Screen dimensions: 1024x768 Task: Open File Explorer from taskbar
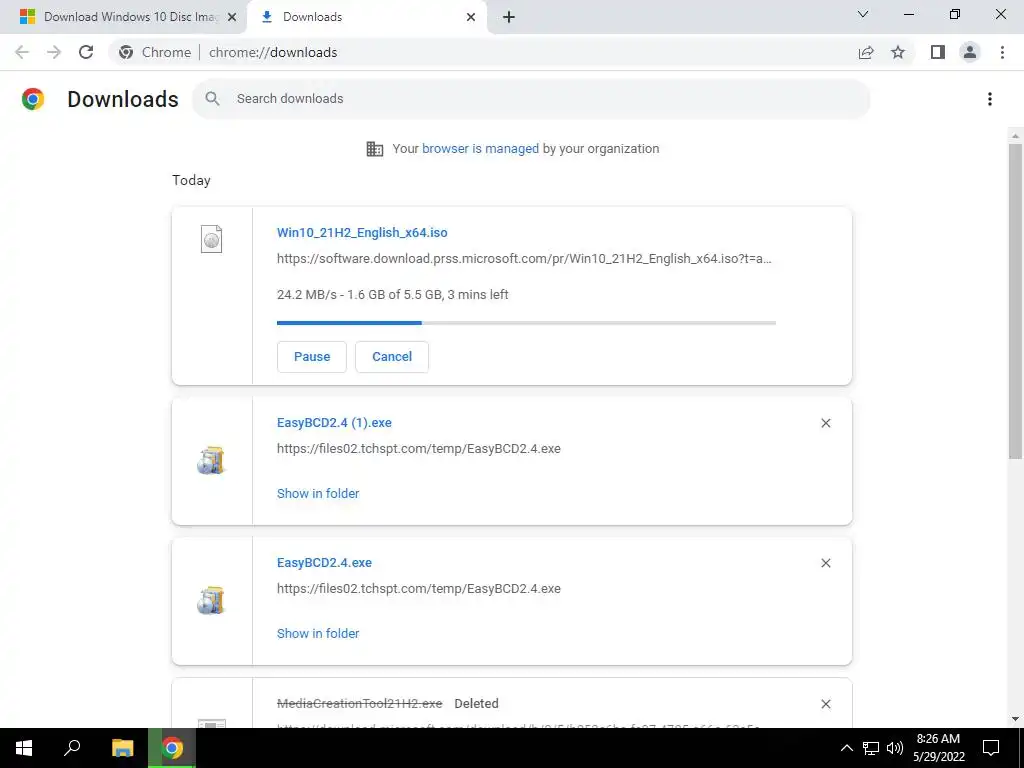coord(122,748)
